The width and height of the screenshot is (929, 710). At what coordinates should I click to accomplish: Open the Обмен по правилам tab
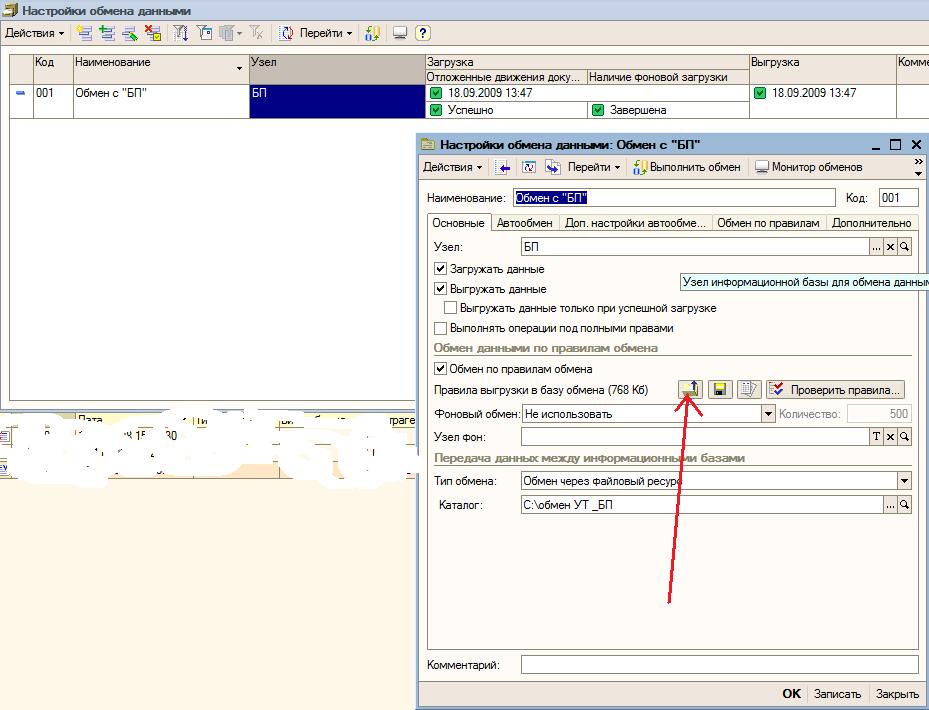768,223
